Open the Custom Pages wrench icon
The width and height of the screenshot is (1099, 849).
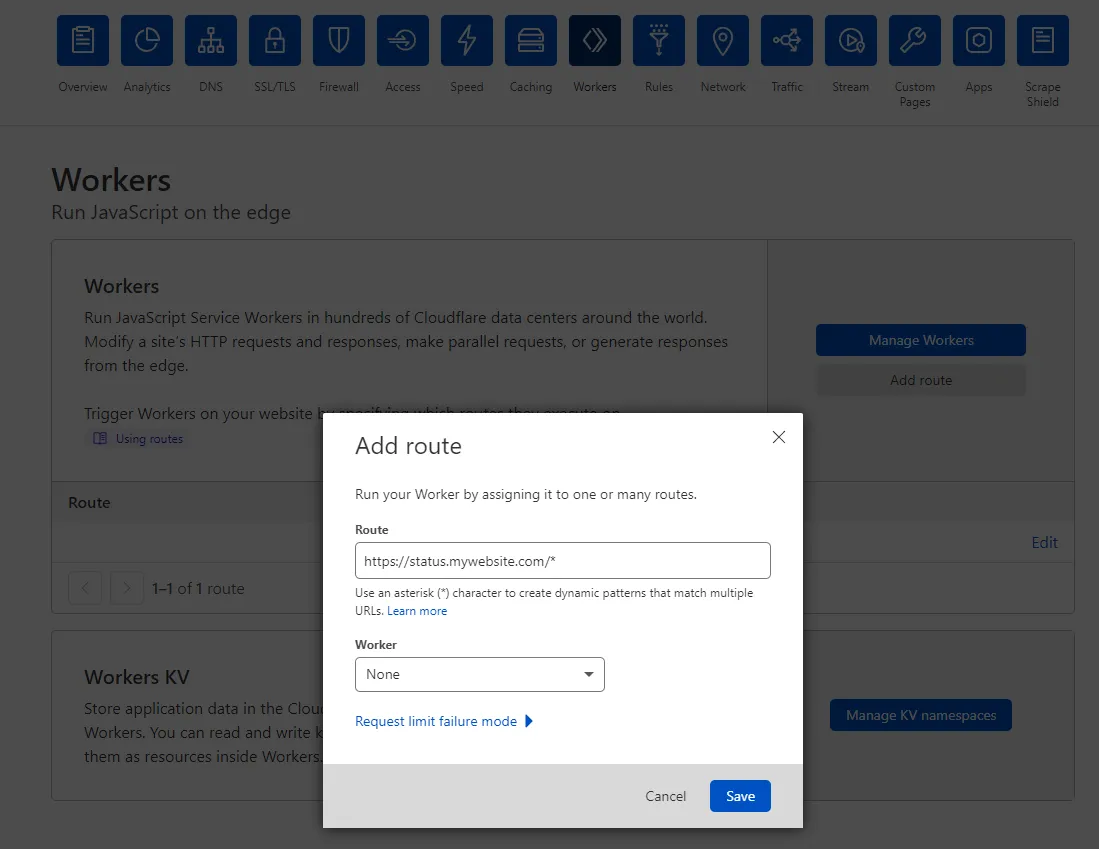pos(915,40)
